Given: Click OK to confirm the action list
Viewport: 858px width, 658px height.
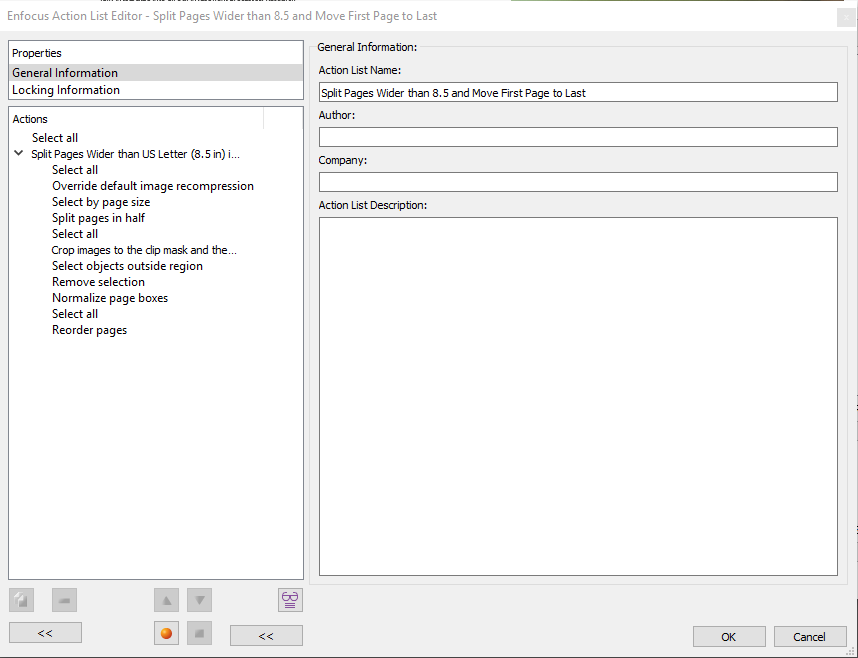Looking at the screenshot, I should pos(729,637).
